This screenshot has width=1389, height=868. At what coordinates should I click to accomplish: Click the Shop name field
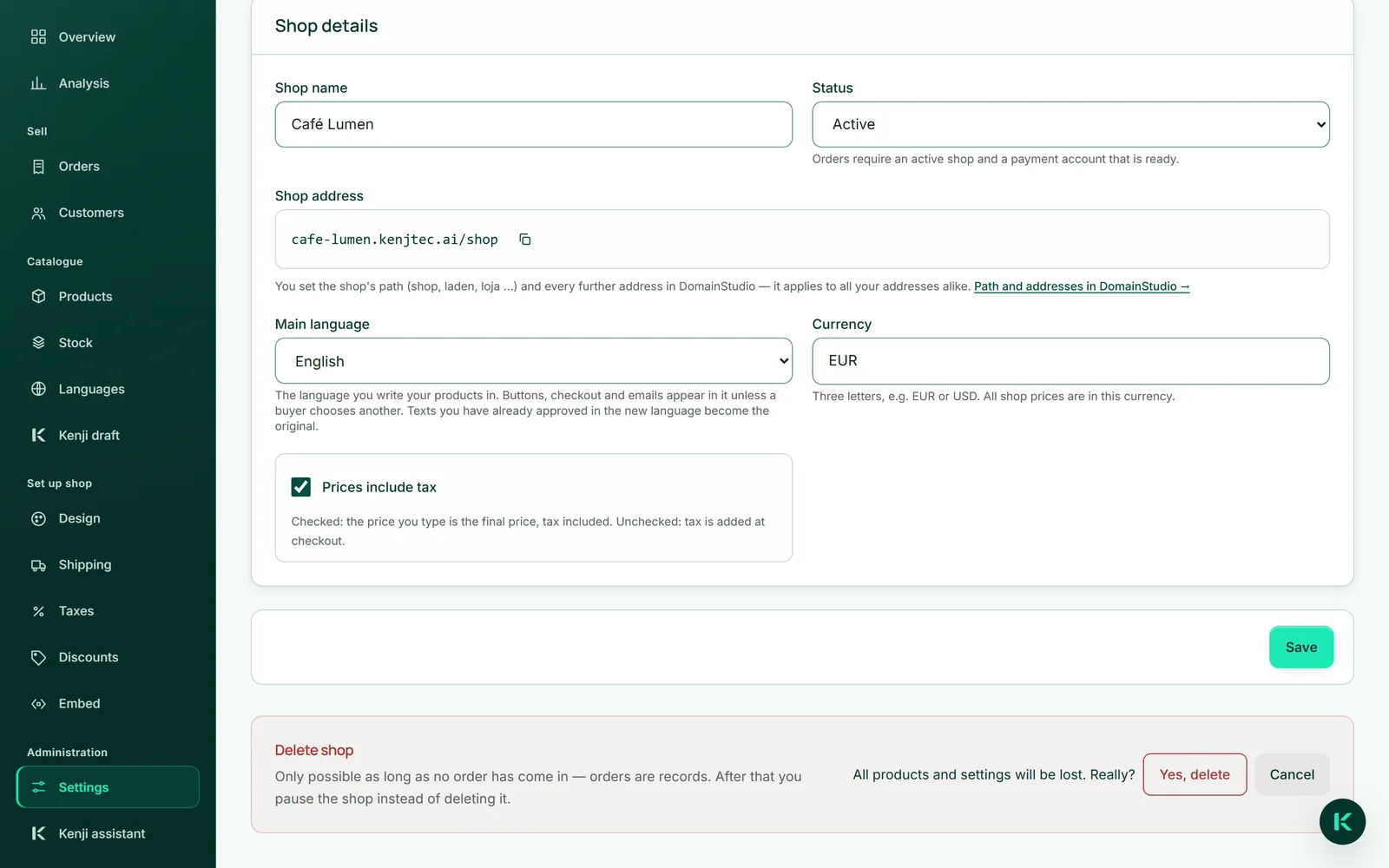click(534, 124)
